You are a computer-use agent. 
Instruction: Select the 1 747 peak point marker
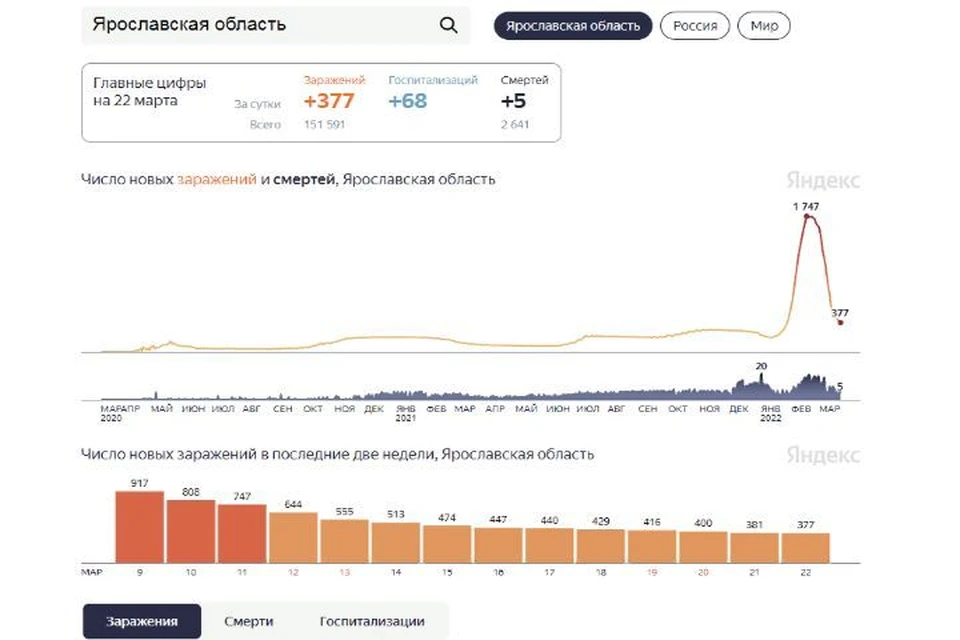point(807,216)
